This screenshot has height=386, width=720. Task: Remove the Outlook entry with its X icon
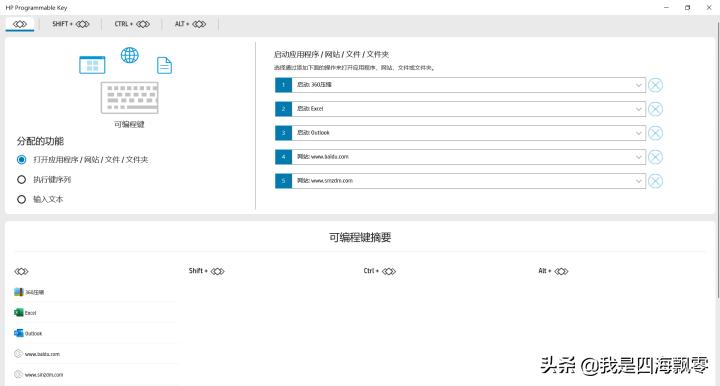(x=655, y=133)
